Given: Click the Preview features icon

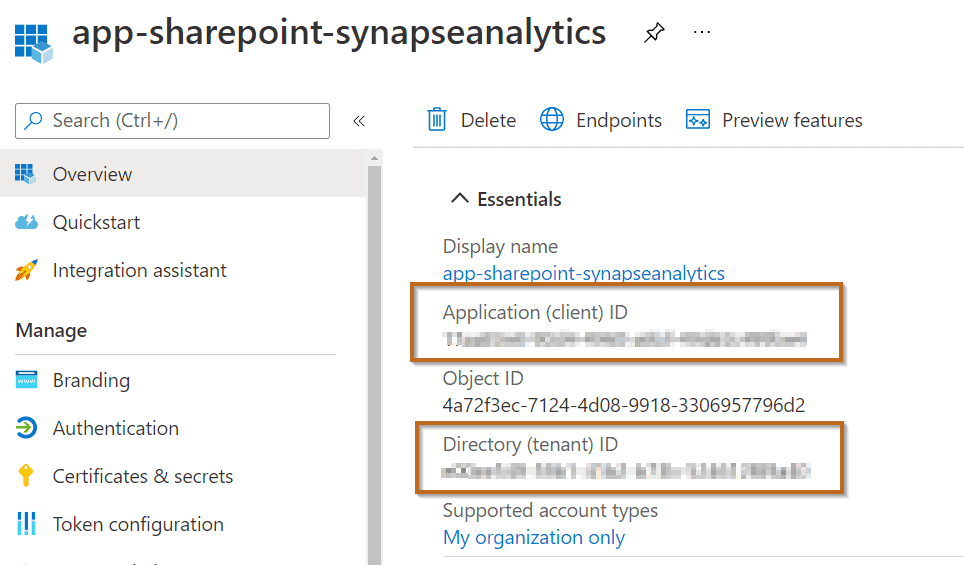Looking at the screenshot, I should pyautogui.click(x=698, y=120).
